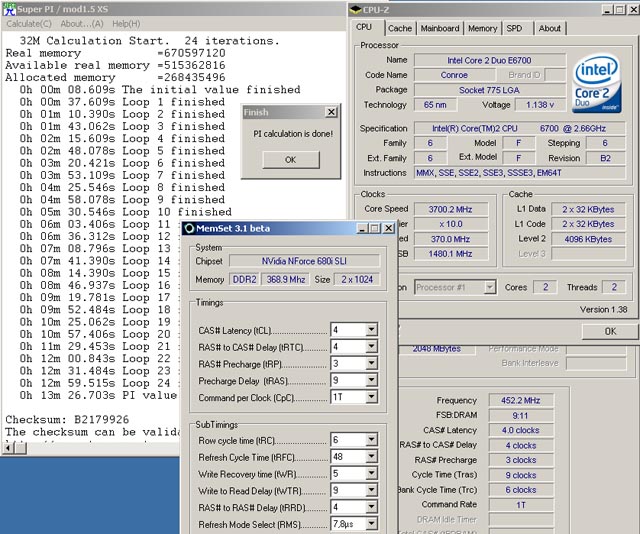Expand the Write to Read Delay (tWTR) dropdown
Image resolution: width=640 pixels, height=534 pixels.
[371, 490]
